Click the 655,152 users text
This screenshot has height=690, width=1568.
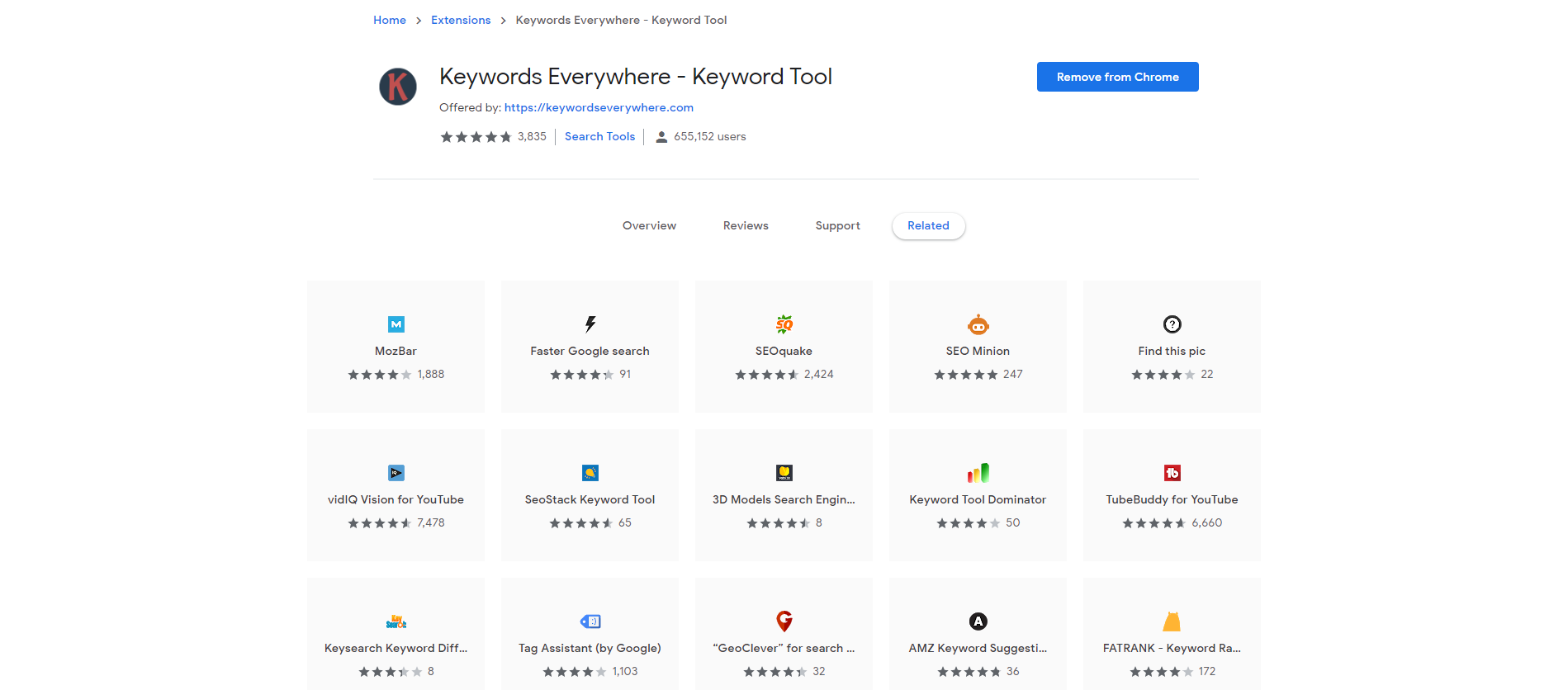pyautogui.click(x=710, y=136)
